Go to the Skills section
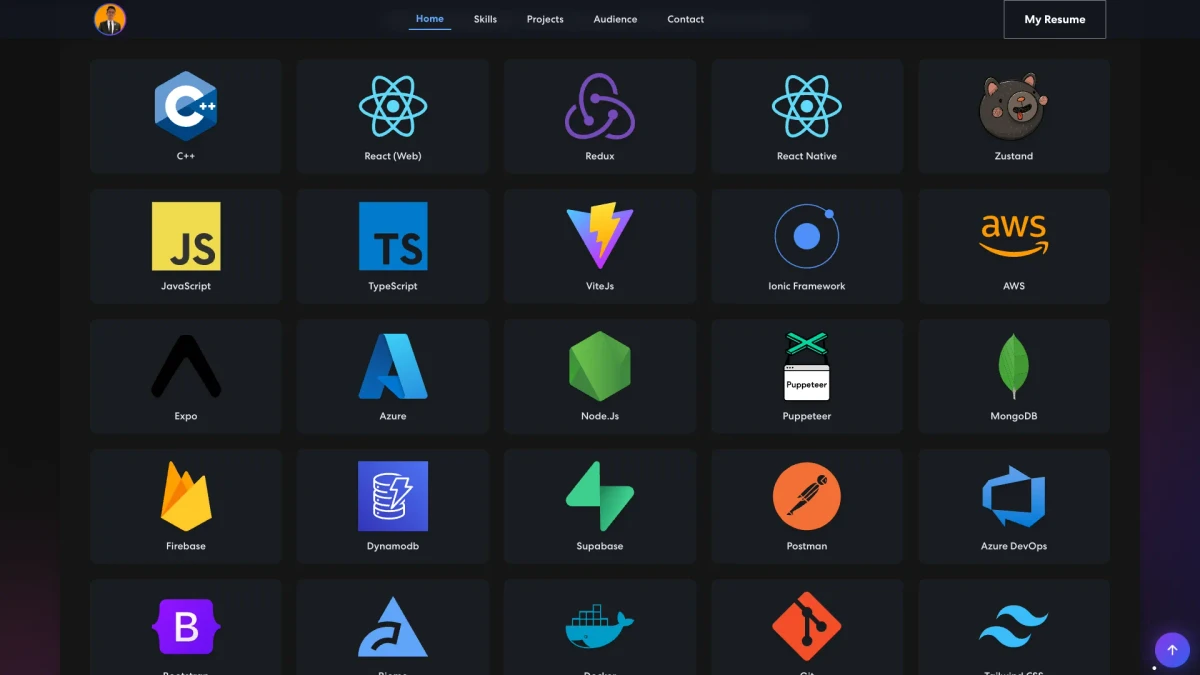This screenshot has height=675, width=1200. click(485, 19)
